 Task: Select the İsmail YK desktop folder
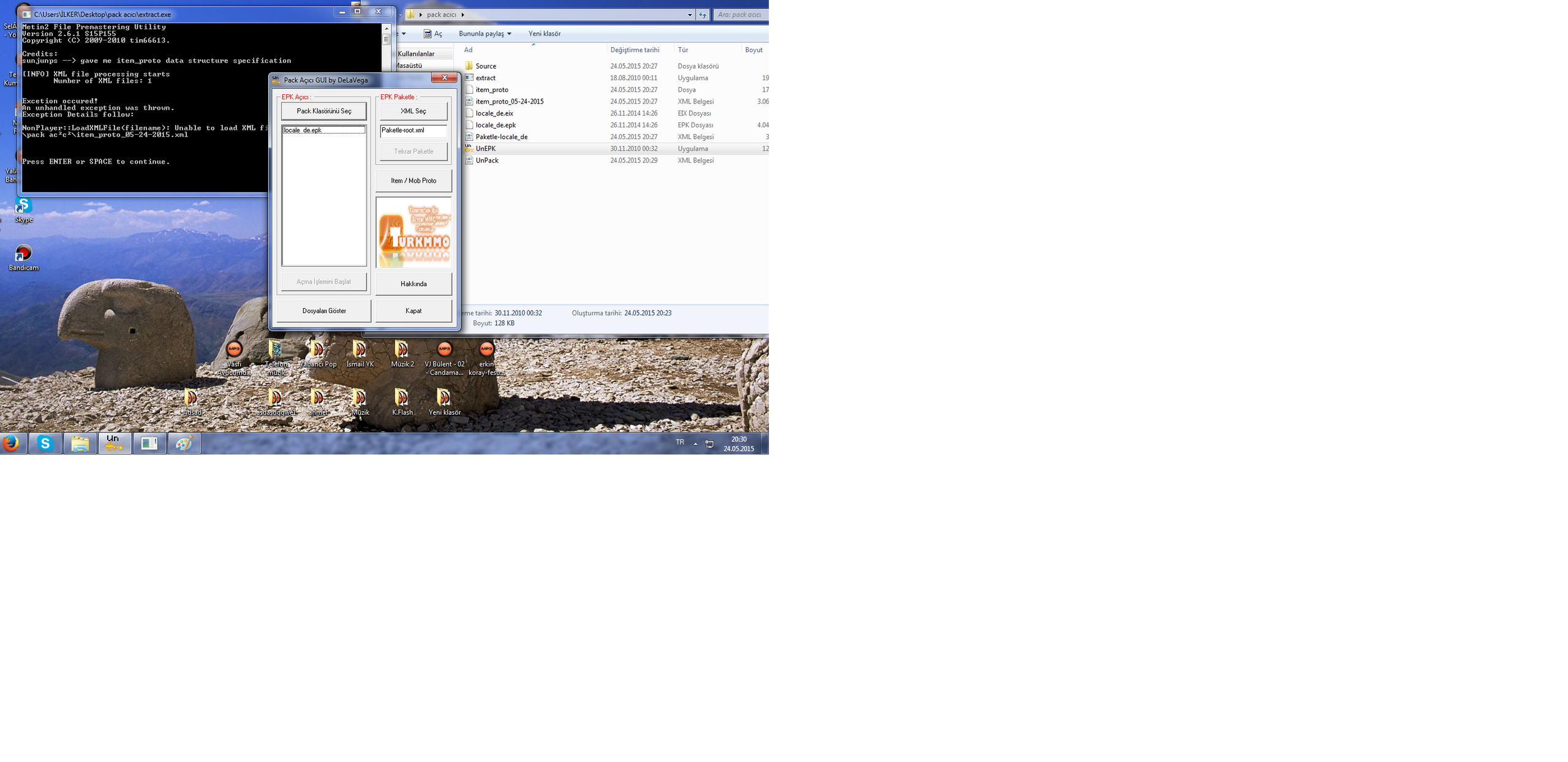tap(360, 354)
